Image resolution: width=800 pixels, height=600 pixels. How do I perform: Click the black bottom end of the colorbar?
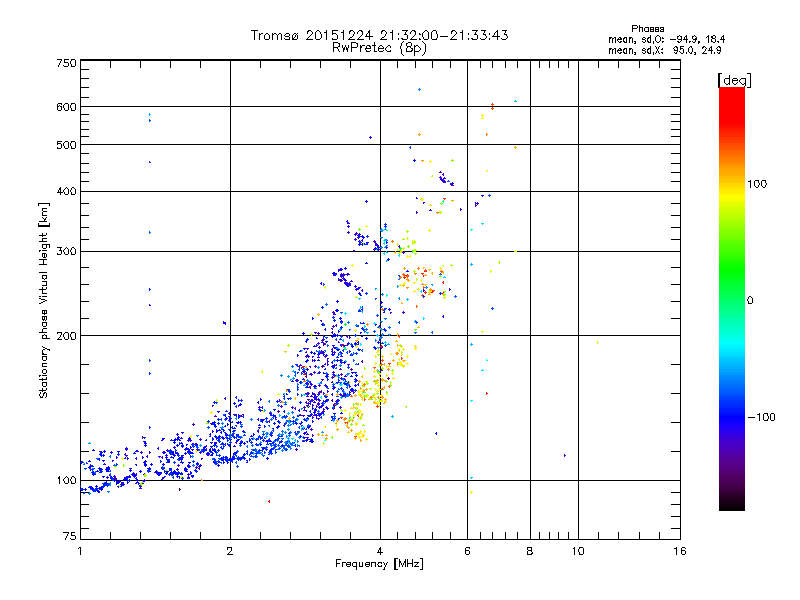732,505
